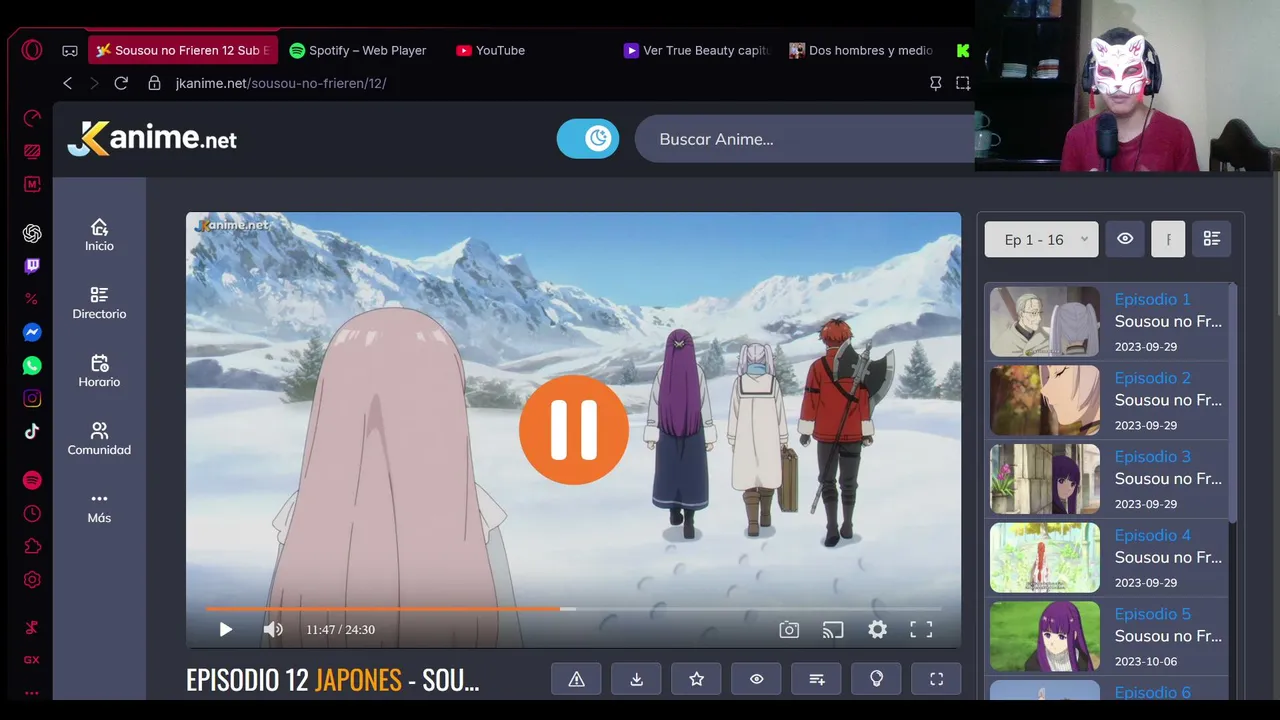Go back to the previous page
This screenshot has width=1280, height=720.
pos(68,83)
